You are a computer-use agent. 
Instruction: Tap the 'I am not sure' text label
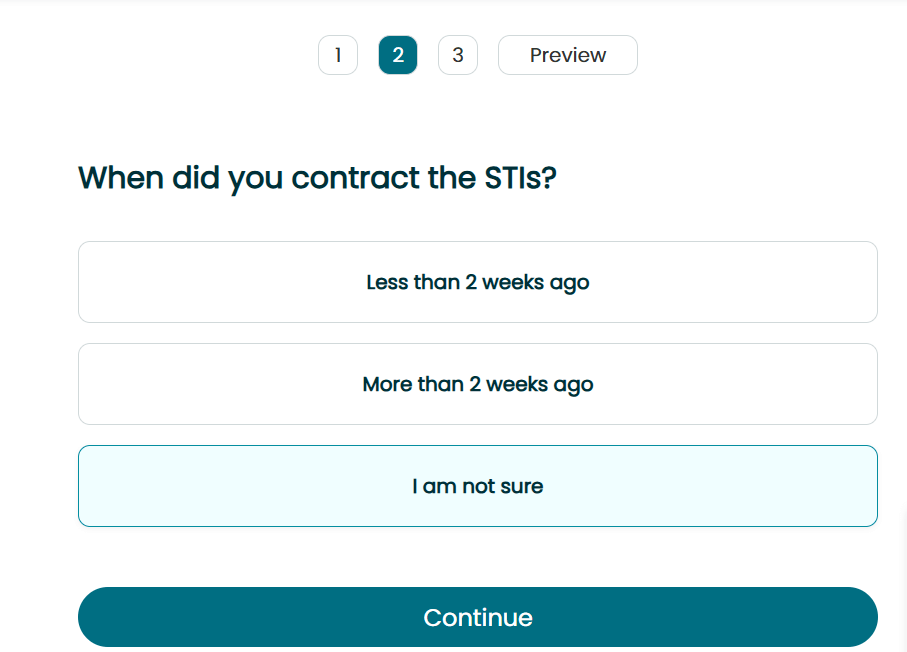pos(478,486)
